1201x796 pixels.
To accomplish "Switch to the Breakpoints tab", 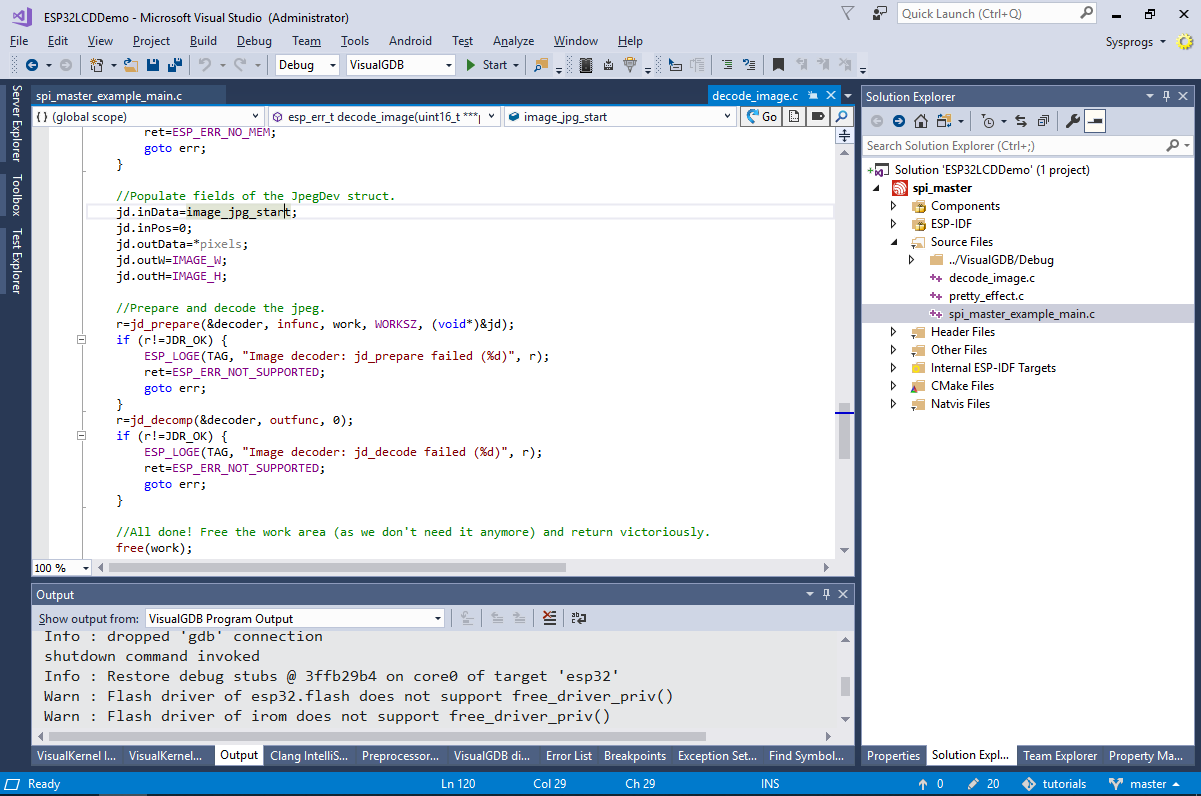I will (x=635, y=756).
